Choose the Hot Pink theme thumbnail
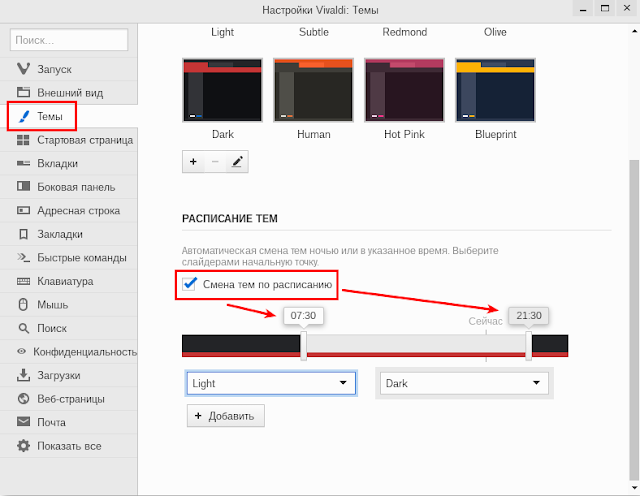The width and height of the screenshot is (640, 496). point(404,90)
